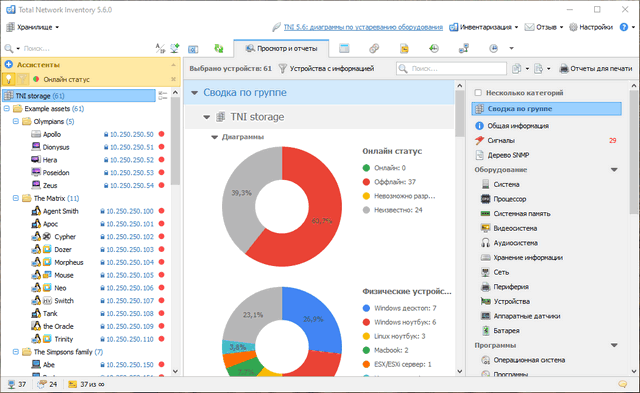Collapse the Сводка по группе section

[195, 93]
